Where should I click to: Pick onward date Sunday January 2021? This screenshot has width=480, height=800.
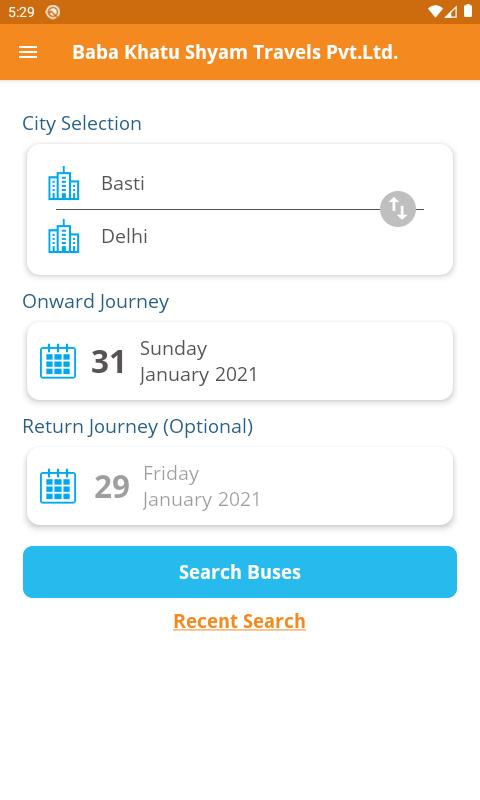tap(198, 361)
